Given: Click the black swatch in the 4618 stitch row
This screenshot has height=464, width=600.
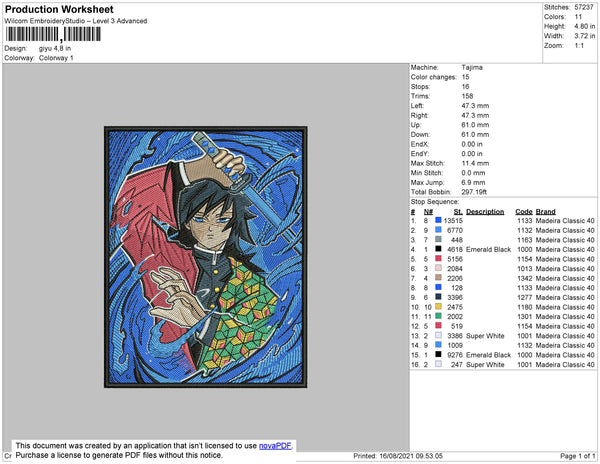Looking at the screenshot, I should [x=438, y=249].
